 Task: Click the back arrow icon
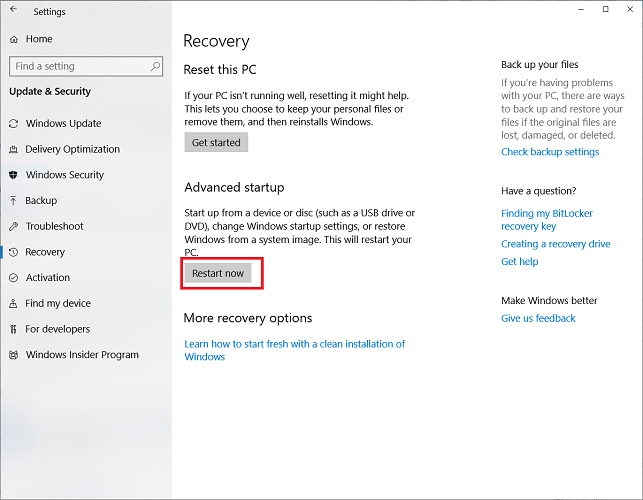click(13, 11)
